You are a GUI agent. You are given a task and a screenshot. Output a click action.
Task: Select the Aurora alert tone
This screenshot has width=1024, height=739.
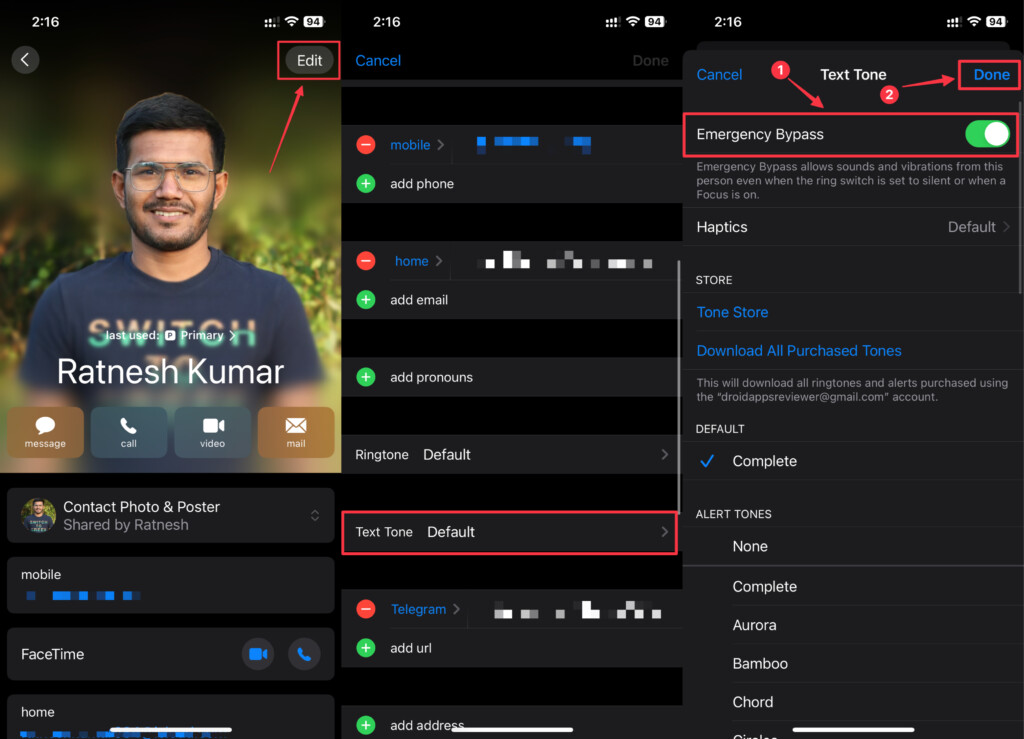pyautogui.click(x=754, y=625)
